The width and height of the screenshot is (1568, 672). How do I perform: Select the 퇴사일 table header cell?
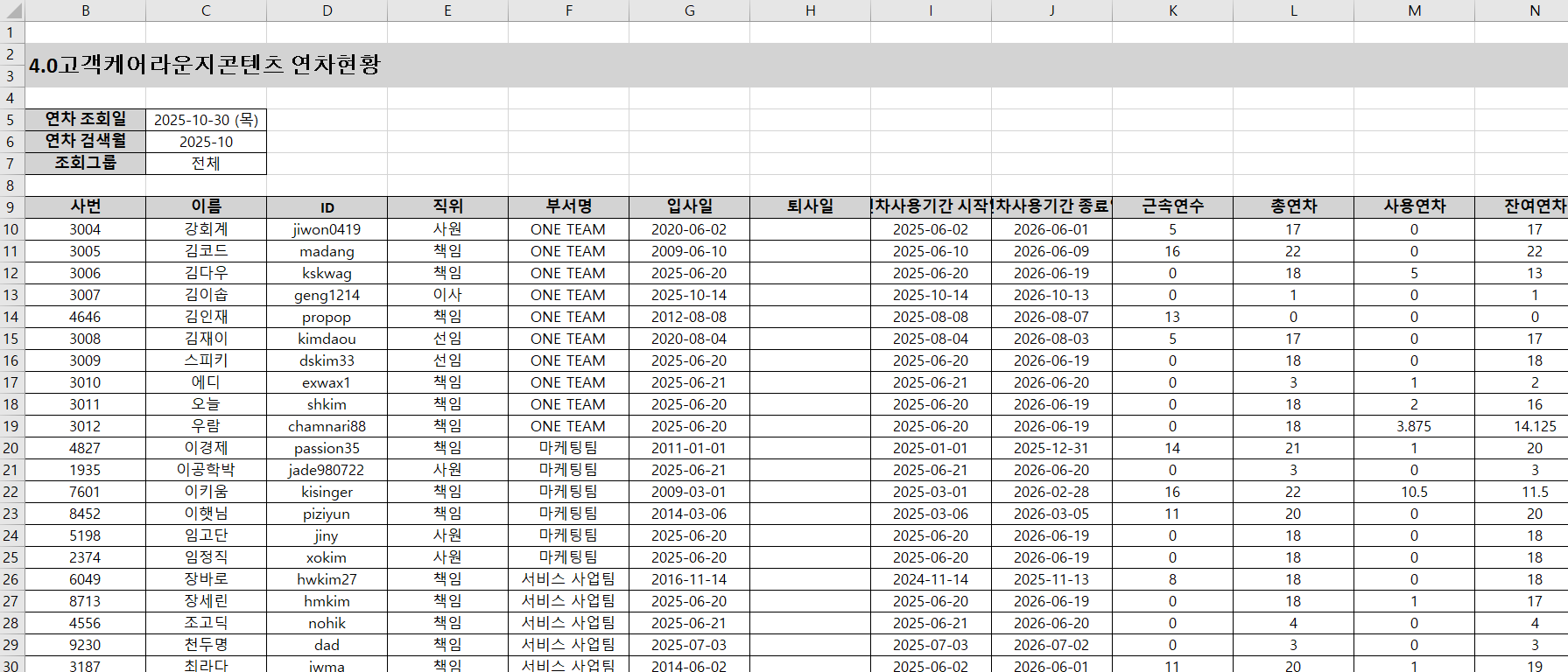pyautogui.click(x=810, y=207)
